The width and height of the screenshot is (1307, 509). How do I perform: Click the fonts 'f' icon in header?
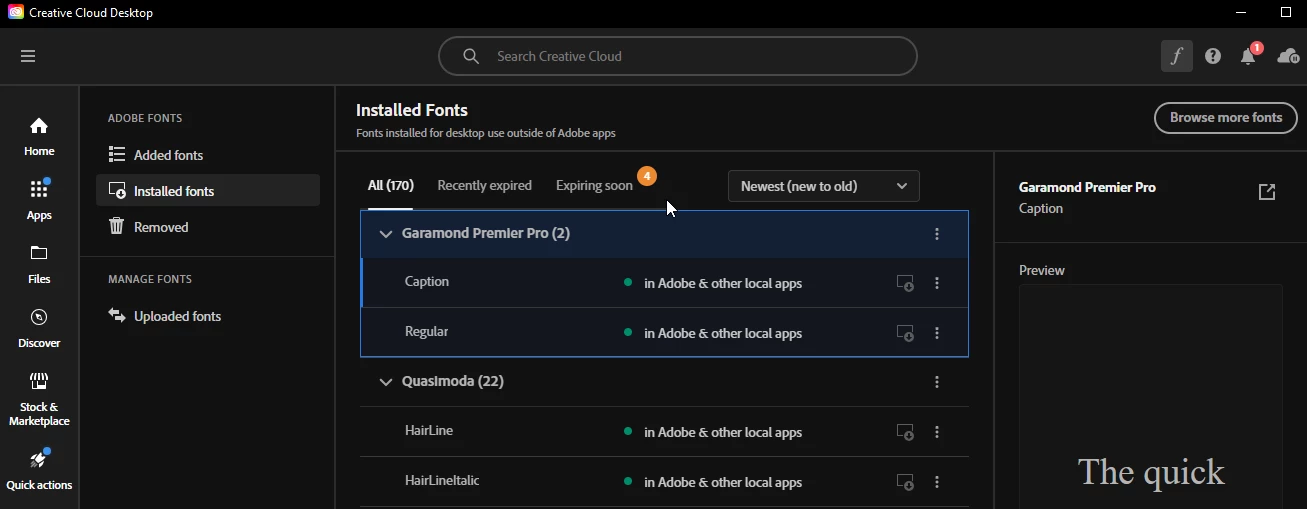pyautogui.click(x=1177, y=56)
